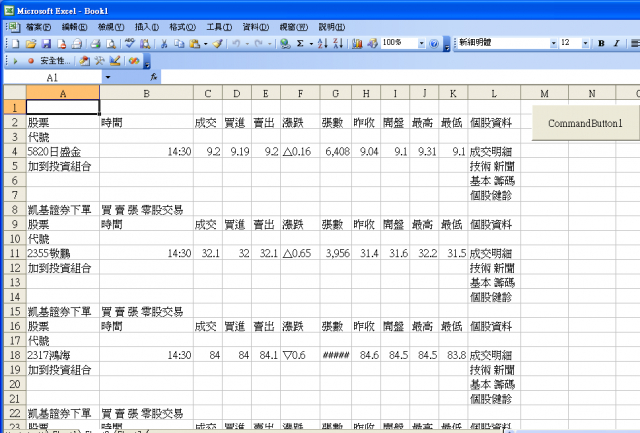This screenshot has height=433, width=640.
Task: Open the Control Toolbox hammer and wrench icon
Action: [100, 61]
